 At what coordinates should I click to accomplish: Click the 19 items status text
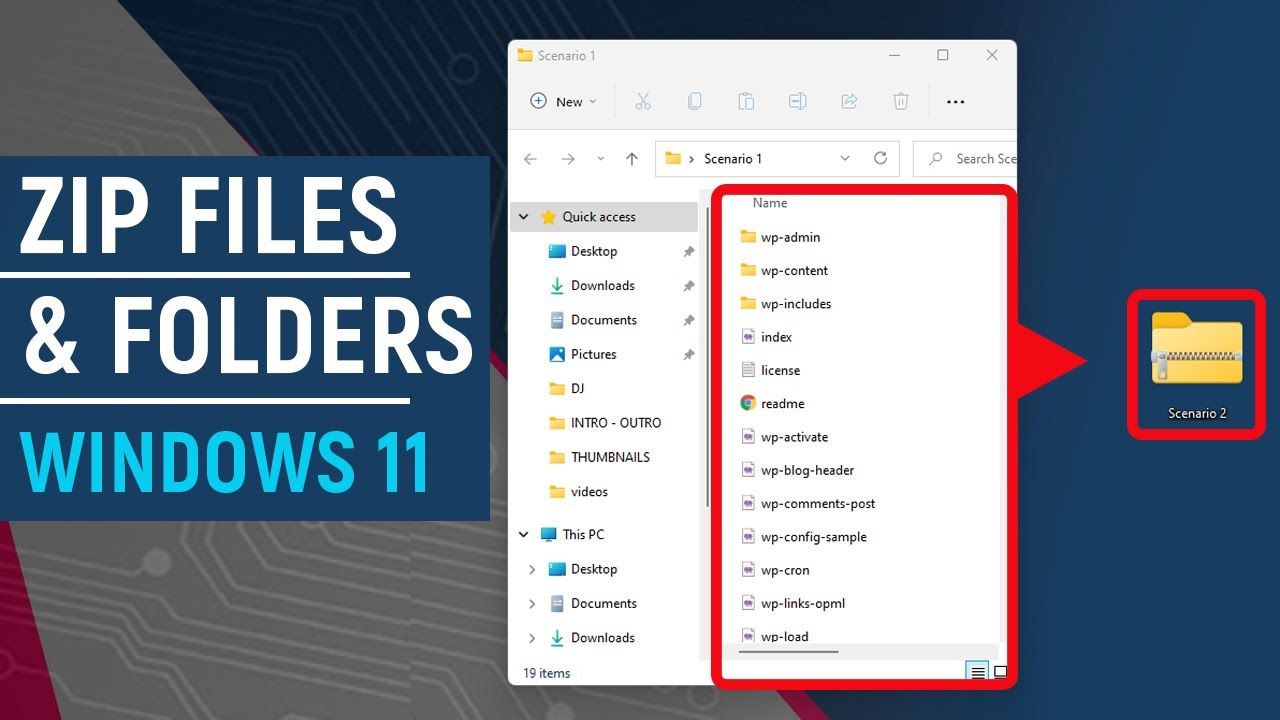tap(547, 673)
